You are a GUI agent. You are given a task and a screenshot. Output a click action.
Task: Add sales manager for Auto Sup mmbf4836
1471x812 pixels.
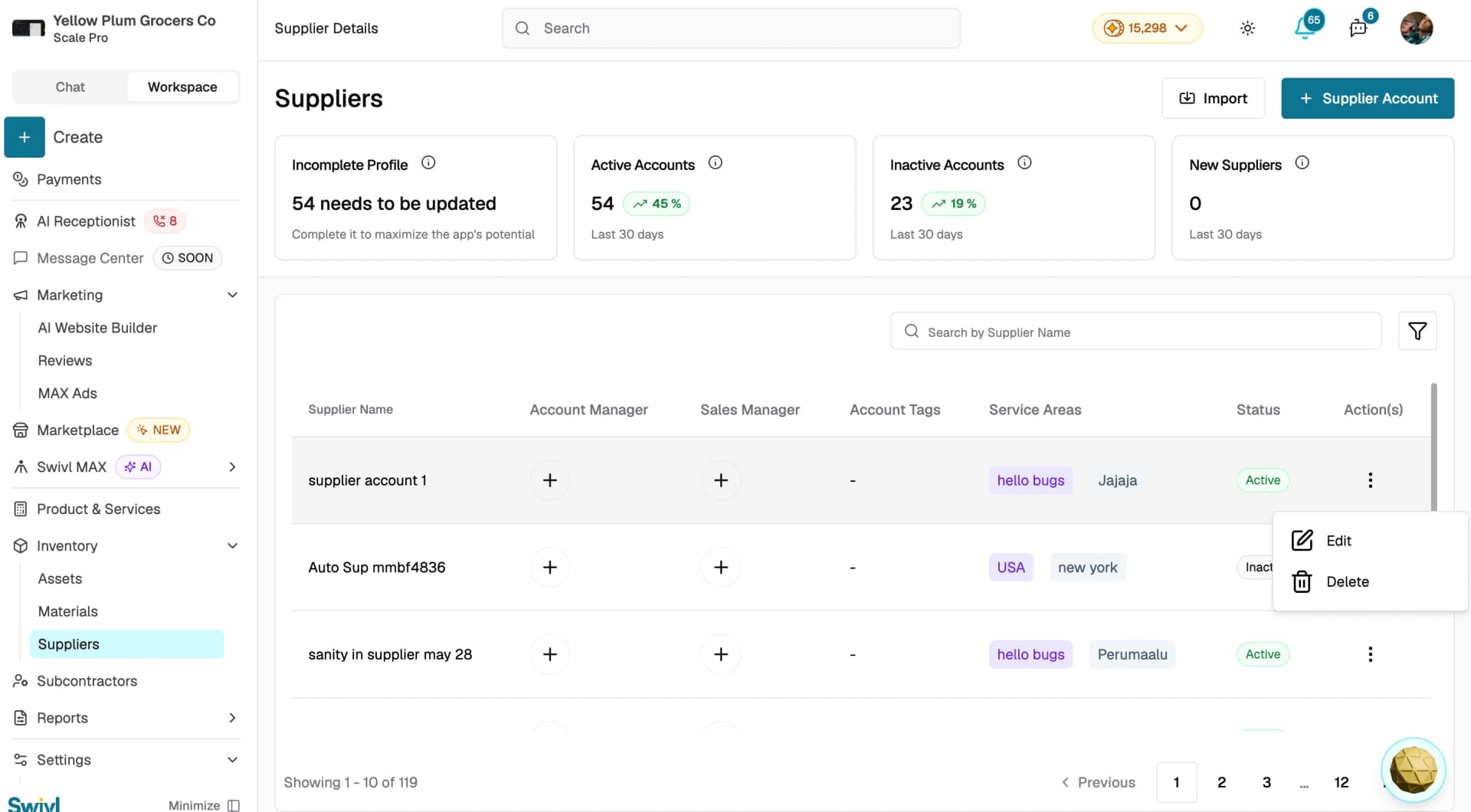(720, 568)
